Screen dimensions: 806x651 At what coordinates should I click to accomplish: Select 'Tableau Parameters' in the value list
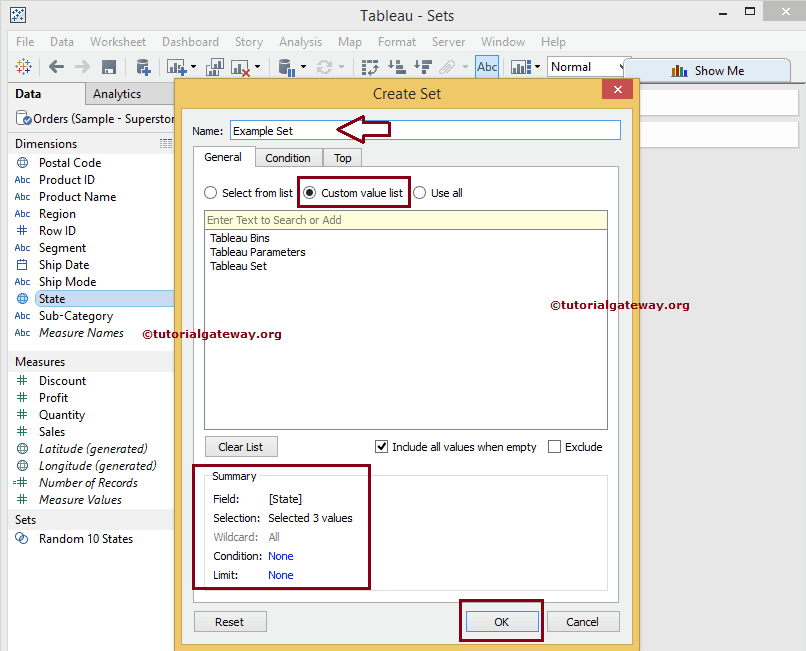tap(258, 252)
